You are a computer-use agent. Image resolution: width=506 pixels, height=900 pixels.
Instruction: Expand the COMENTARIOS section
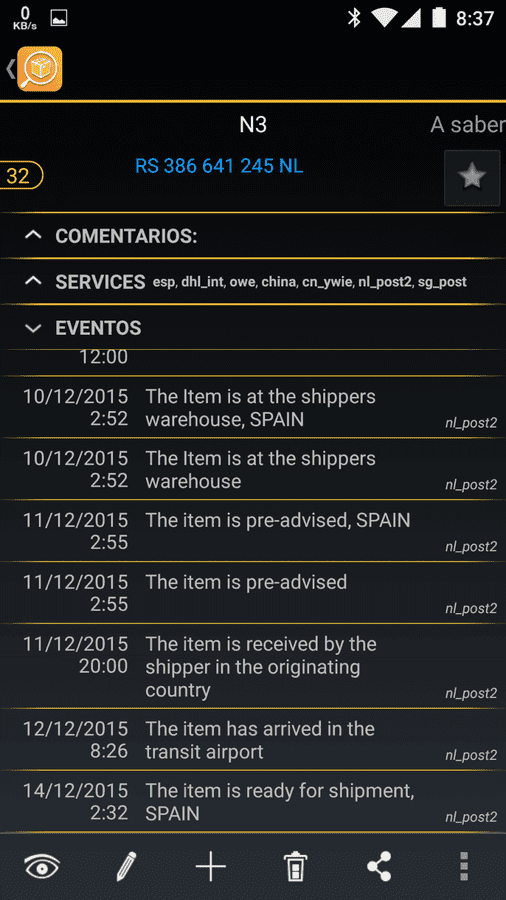(x=253, y=236)
